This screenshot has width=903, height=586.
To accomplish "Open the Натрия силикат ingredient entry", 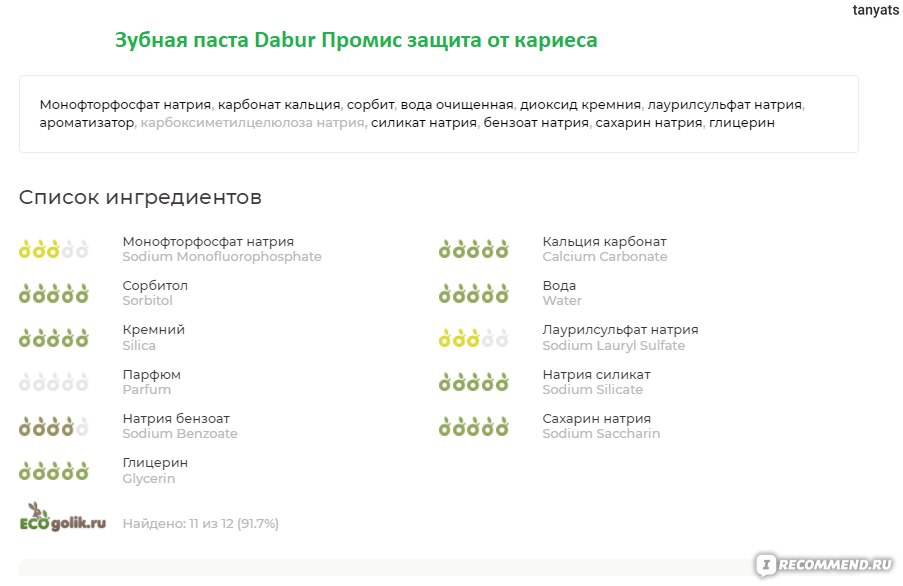I will tap(596, 375).
